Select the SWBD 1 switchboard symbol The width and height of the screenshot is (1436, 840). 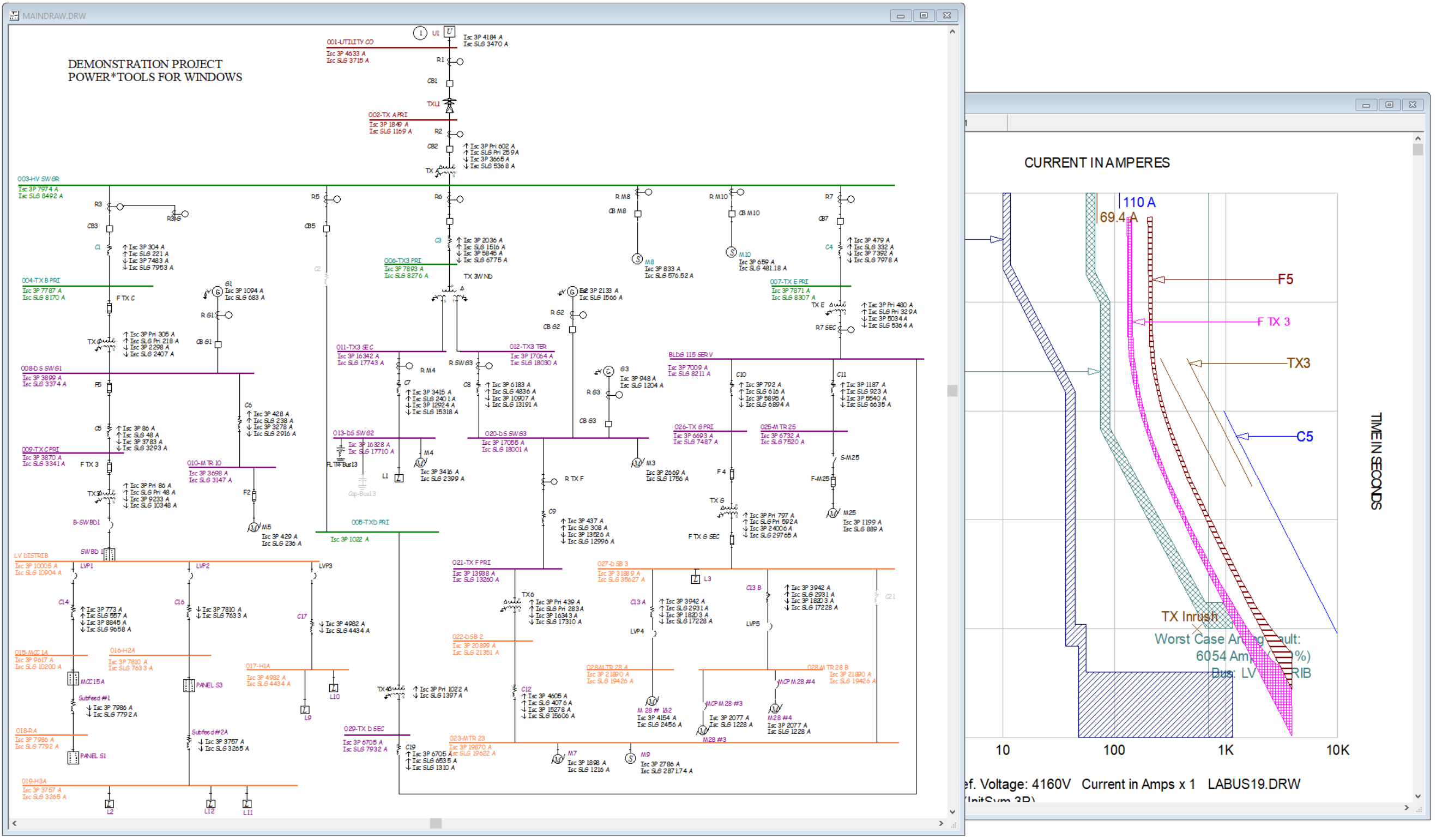click(x=110, y=554)
